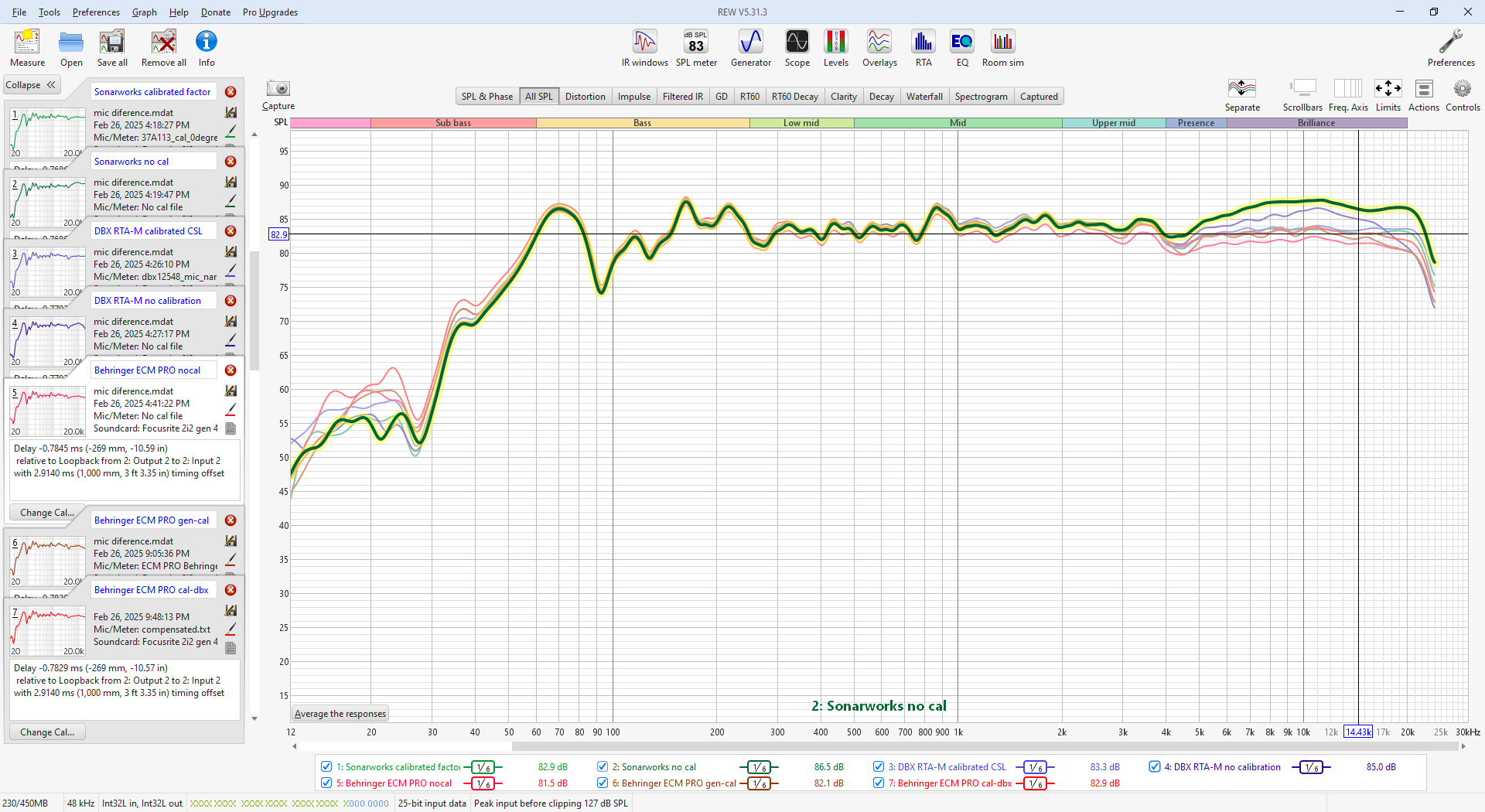The width and height of the screenshot is (1485, 812).
Task: Switch to the SPL & Phase tab
Action: tap(487, 97)
